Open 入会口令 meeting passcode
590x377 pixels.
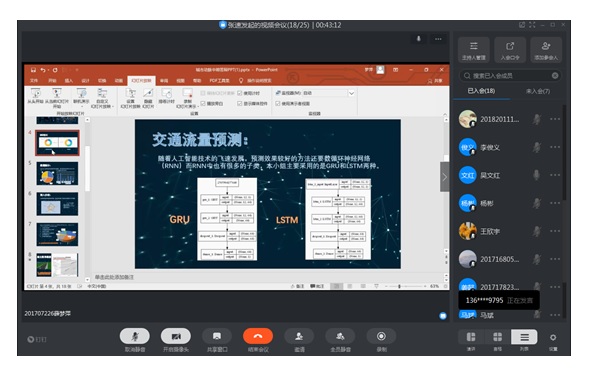(510, 50)
